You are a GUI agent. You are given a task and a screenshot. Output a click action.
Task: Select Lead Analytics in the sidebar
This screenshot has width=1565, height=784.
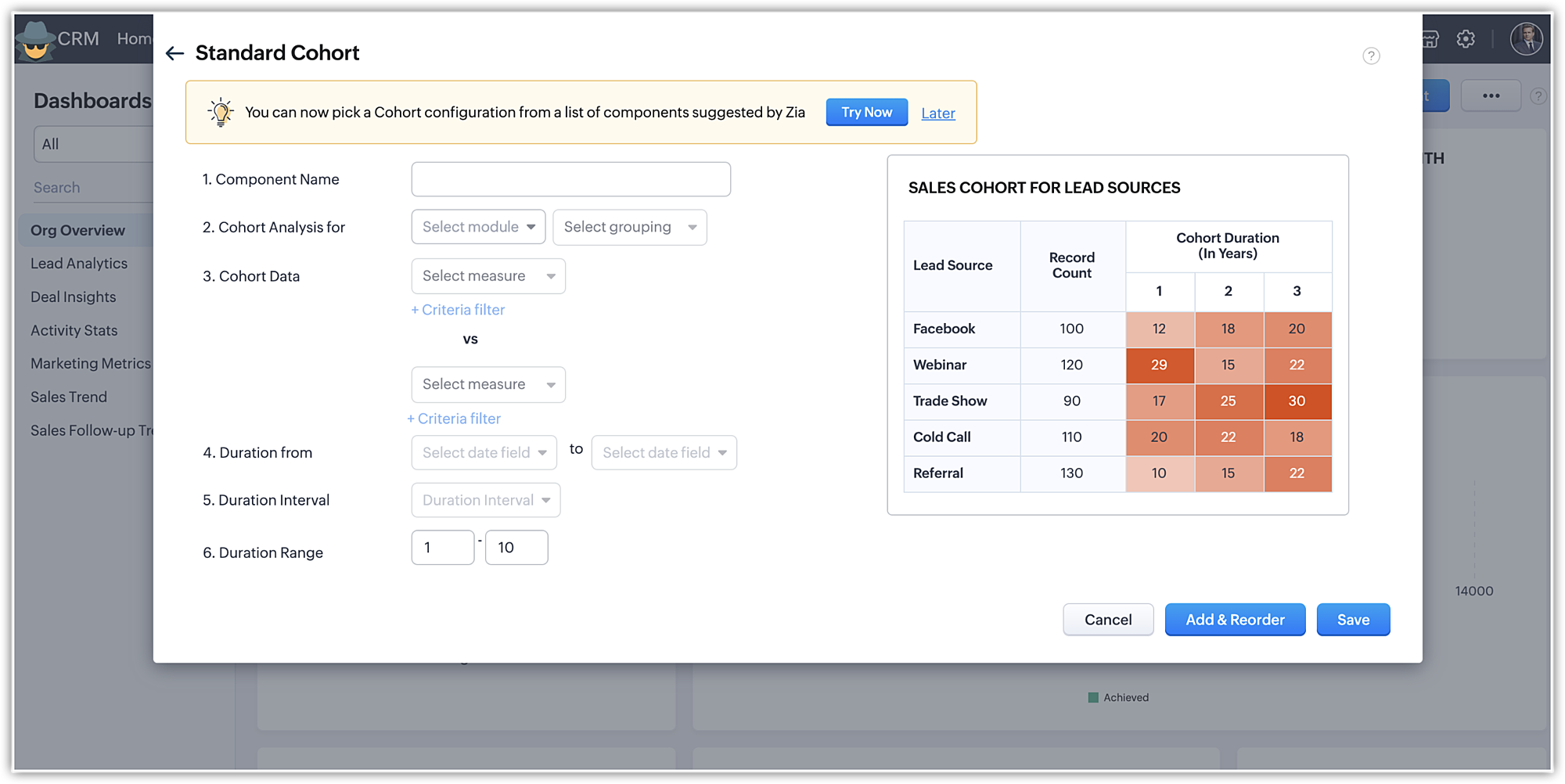pos(79,264)
